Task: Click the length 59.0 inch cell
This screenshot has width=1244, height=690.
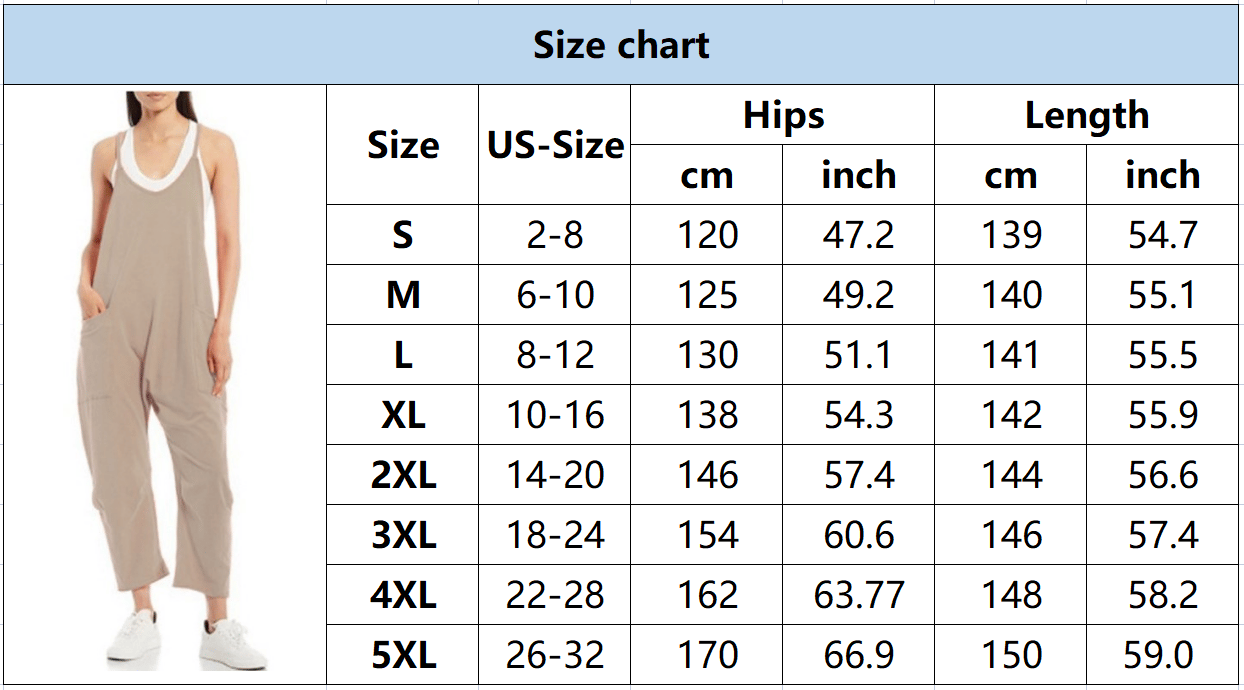Action: pyautogui.click(x=1162, y=655)
